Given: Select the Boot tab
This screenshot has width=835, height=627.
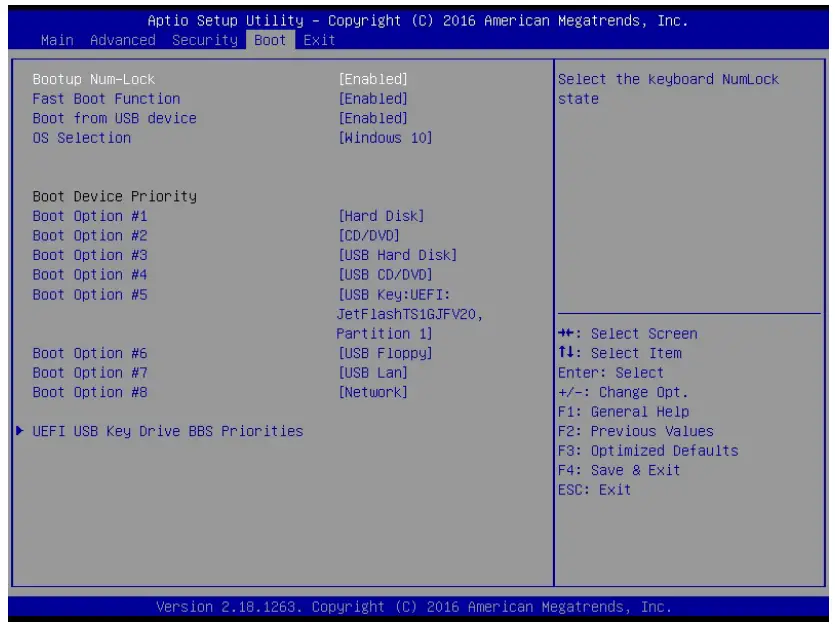Looking at the screenshot, I should point(270,40).
